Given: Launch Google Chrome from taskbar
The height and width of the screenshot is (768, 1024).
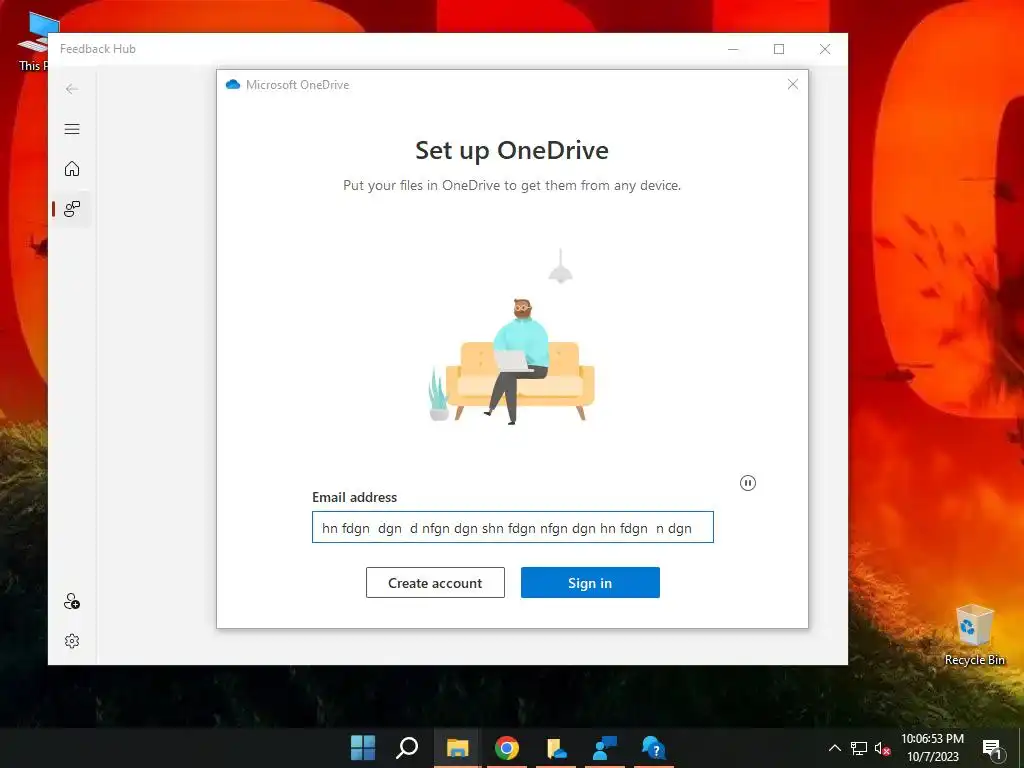Looking at the screenshot, I should pos(507,748).
